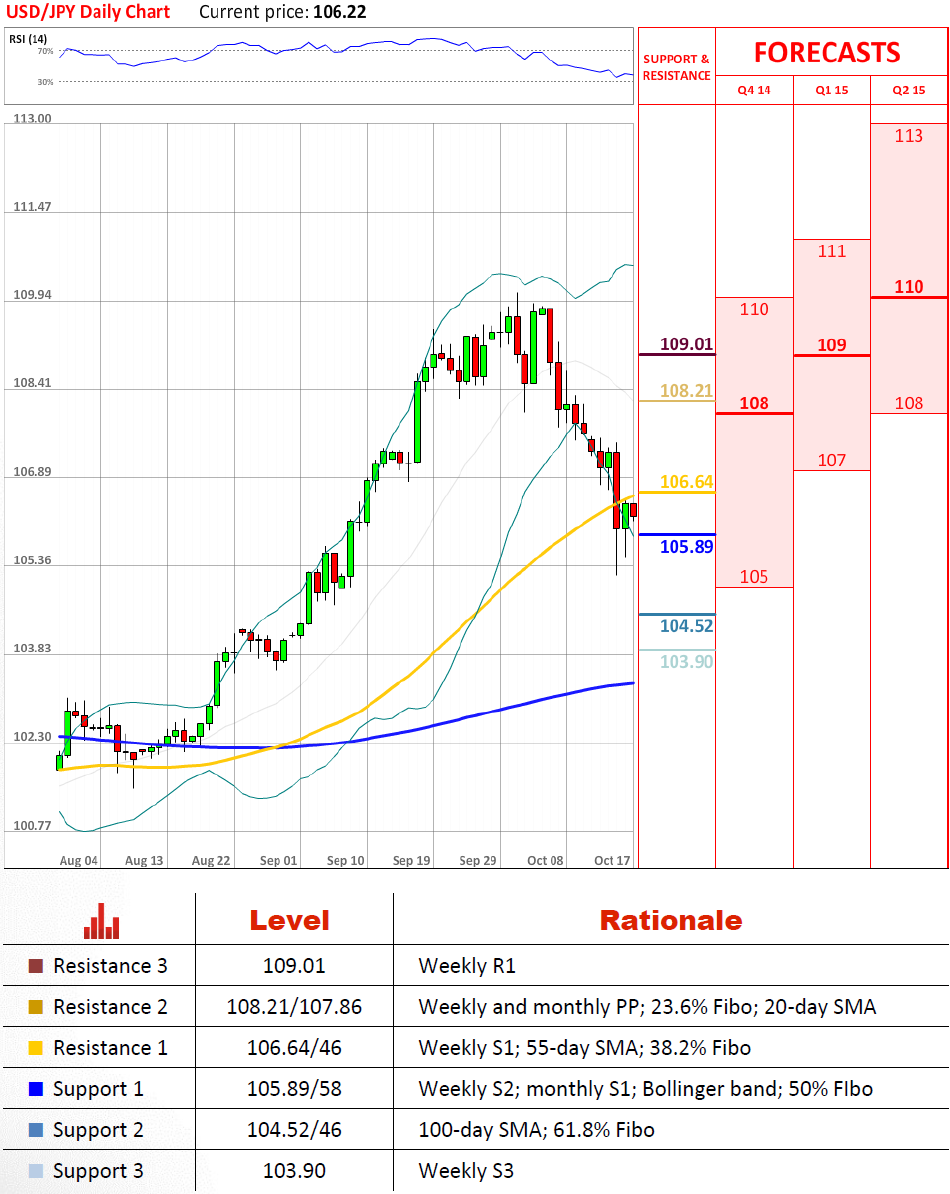Select the USD/JPY Daily Chart title
The height and width of the screenshot is (1194, 950).
(x=88, y=12)
